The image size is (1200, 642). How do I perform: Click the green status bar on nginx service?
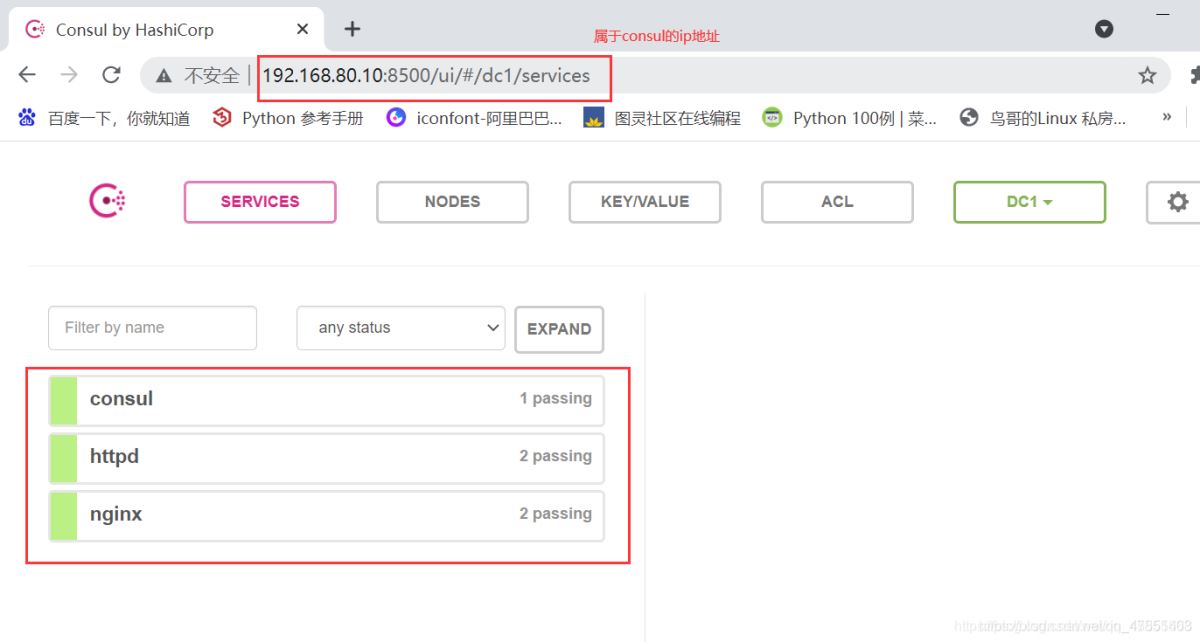click(62, 514)
